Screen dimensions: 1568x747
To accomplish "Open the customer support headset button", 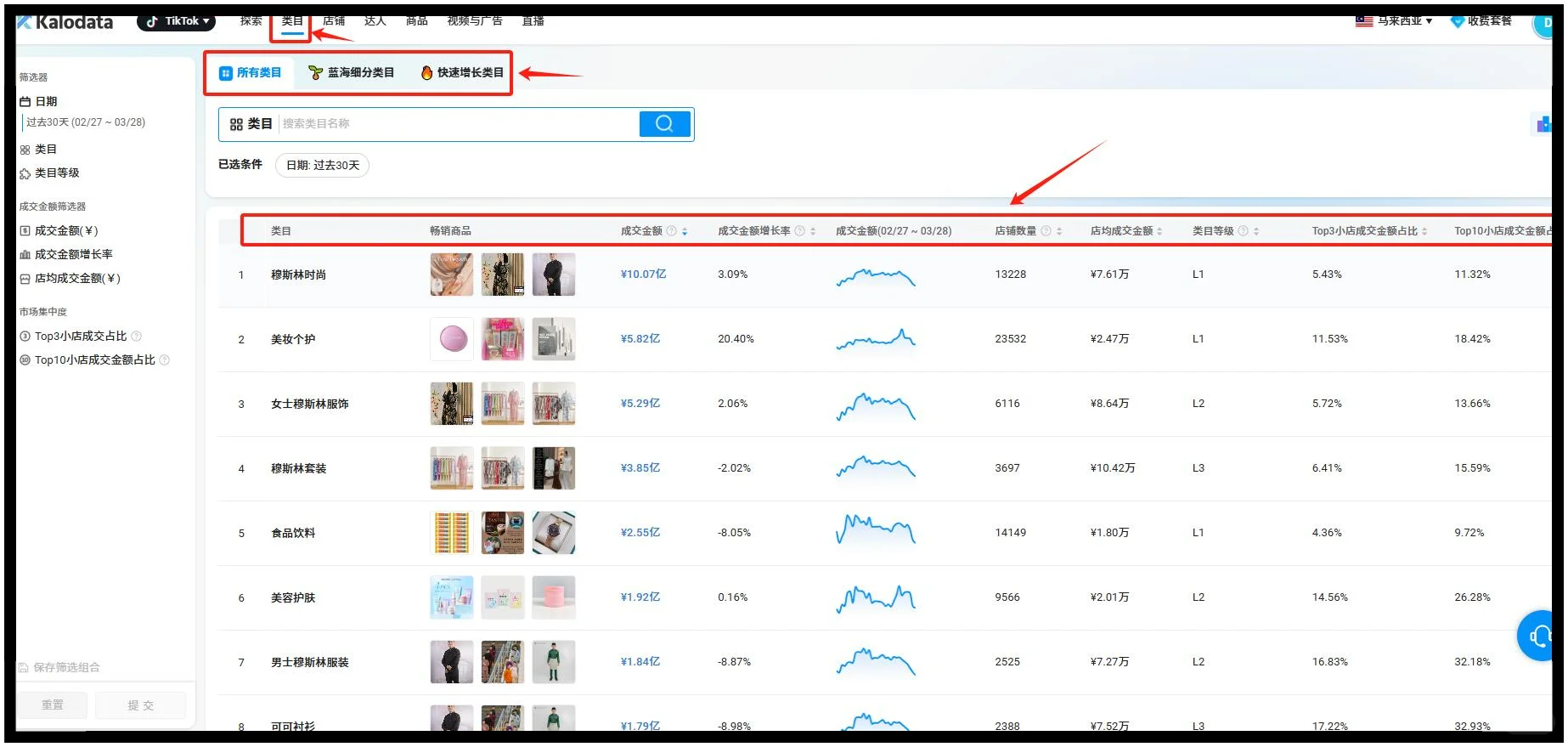I will (1536, 636).
